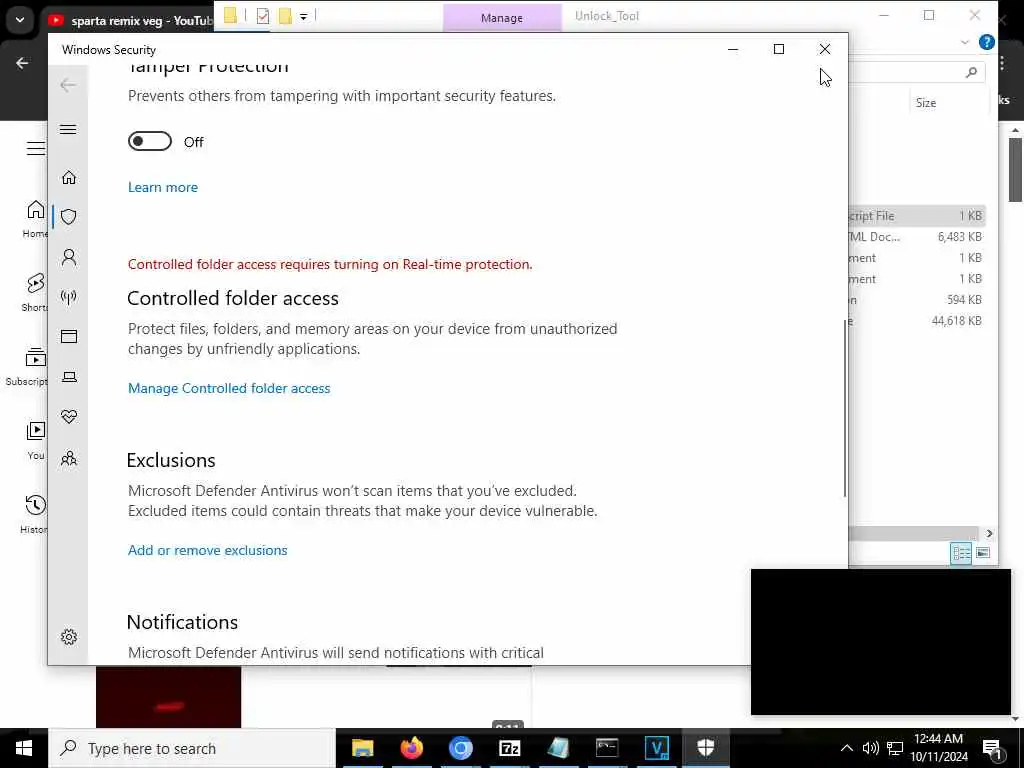Switch File Explorer to details view icon
The height and width of the screenshot is (768, 1024).
[x=961, y=553]
